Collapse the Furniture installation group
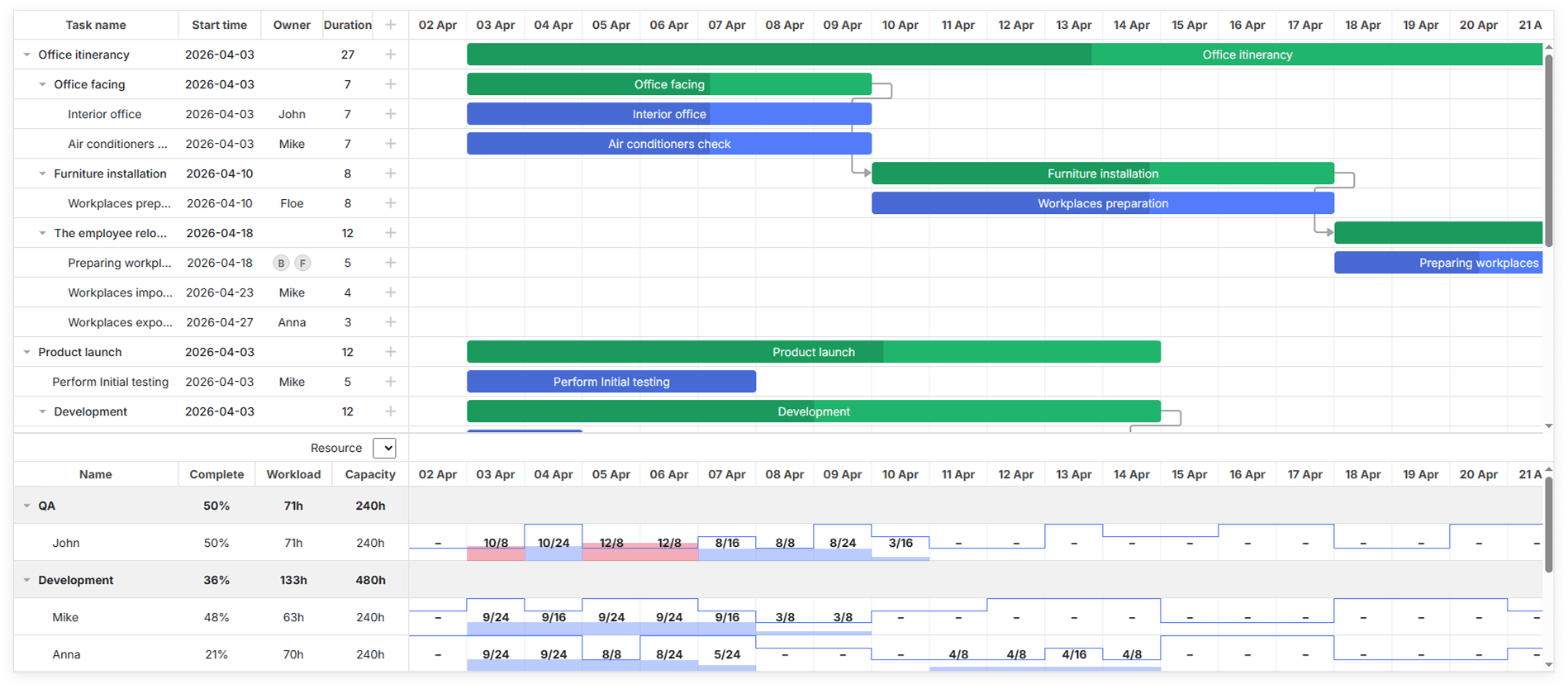1568x689 pixels. (x=42, y=173)
